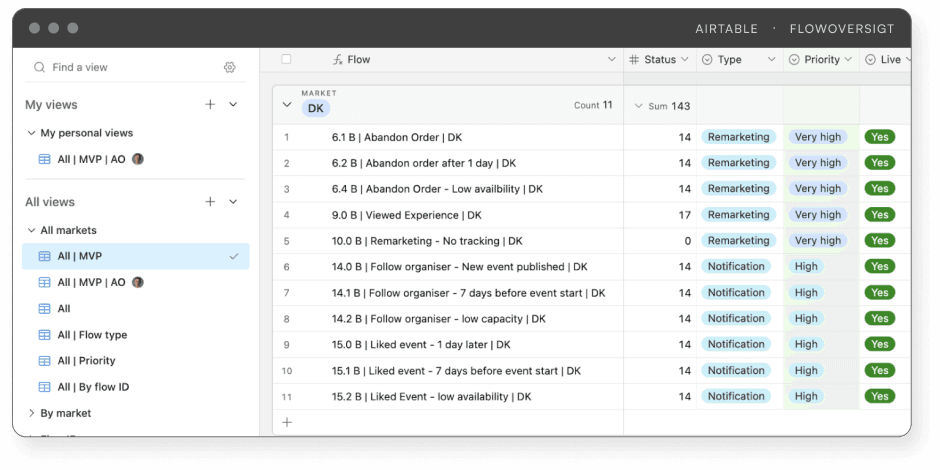Click the user avatar next to All | MVP | AO under All markets
The image size is (940, 470).
(138, 282)
